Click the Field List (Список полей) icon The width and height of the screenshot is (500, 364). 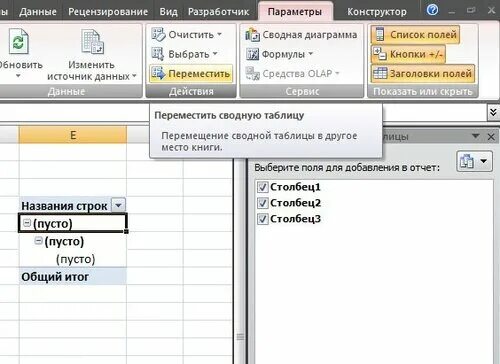380,34
